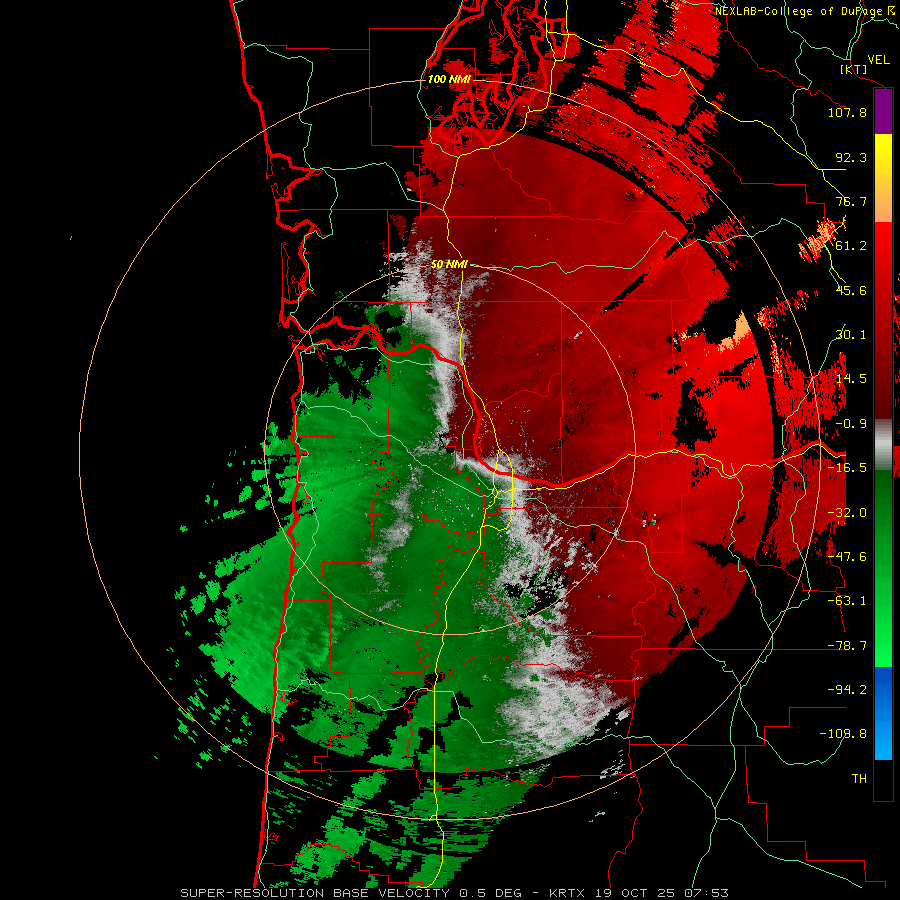
Task: Click the green segment of the velocity color bar
Action: tap(883, 568)
